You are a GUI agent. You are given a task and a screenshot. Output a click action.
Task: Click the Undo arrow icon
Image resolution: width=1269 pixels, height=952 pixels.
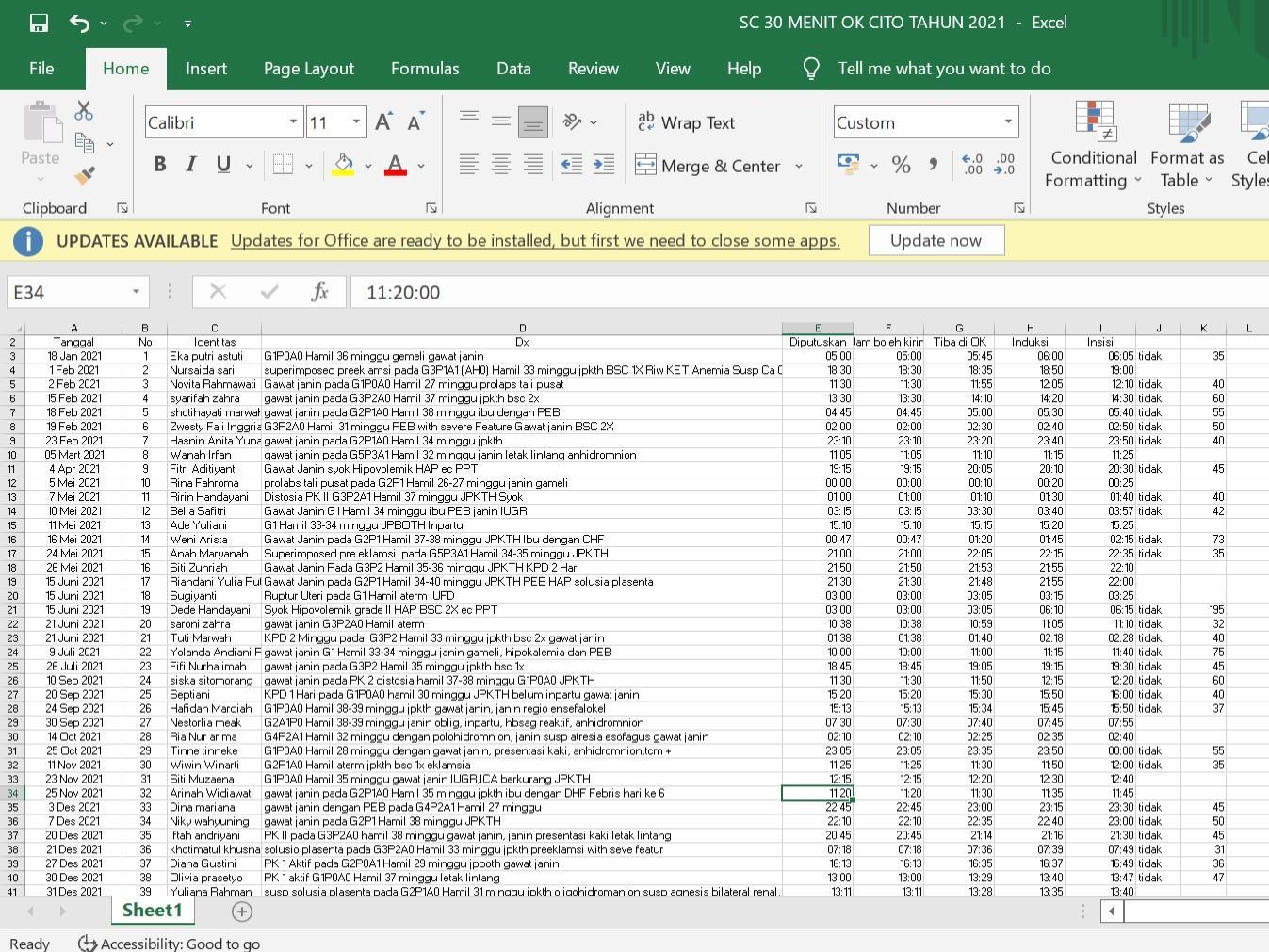pos(79,23)
